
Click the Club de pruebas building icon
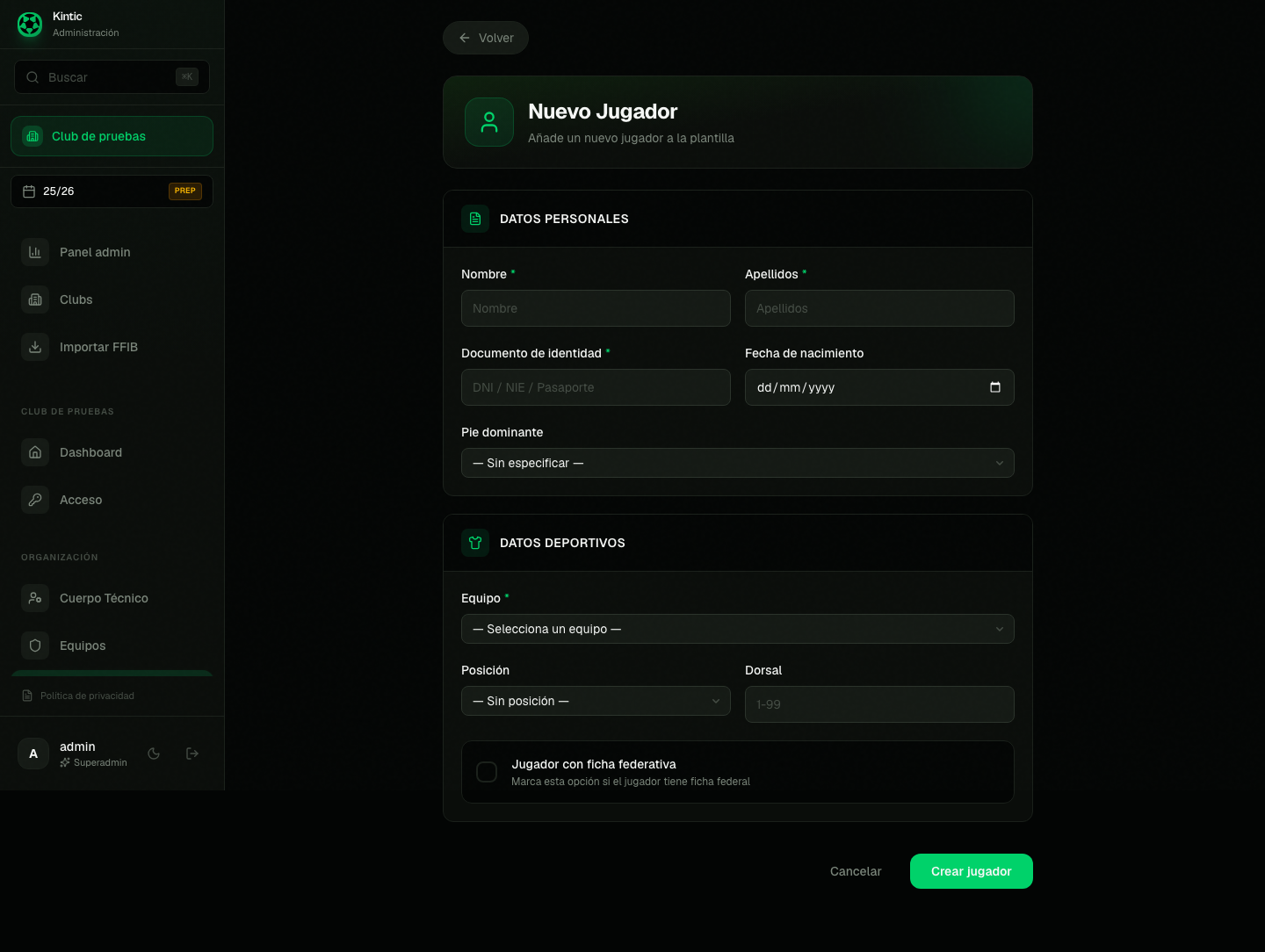click(33, 136)
